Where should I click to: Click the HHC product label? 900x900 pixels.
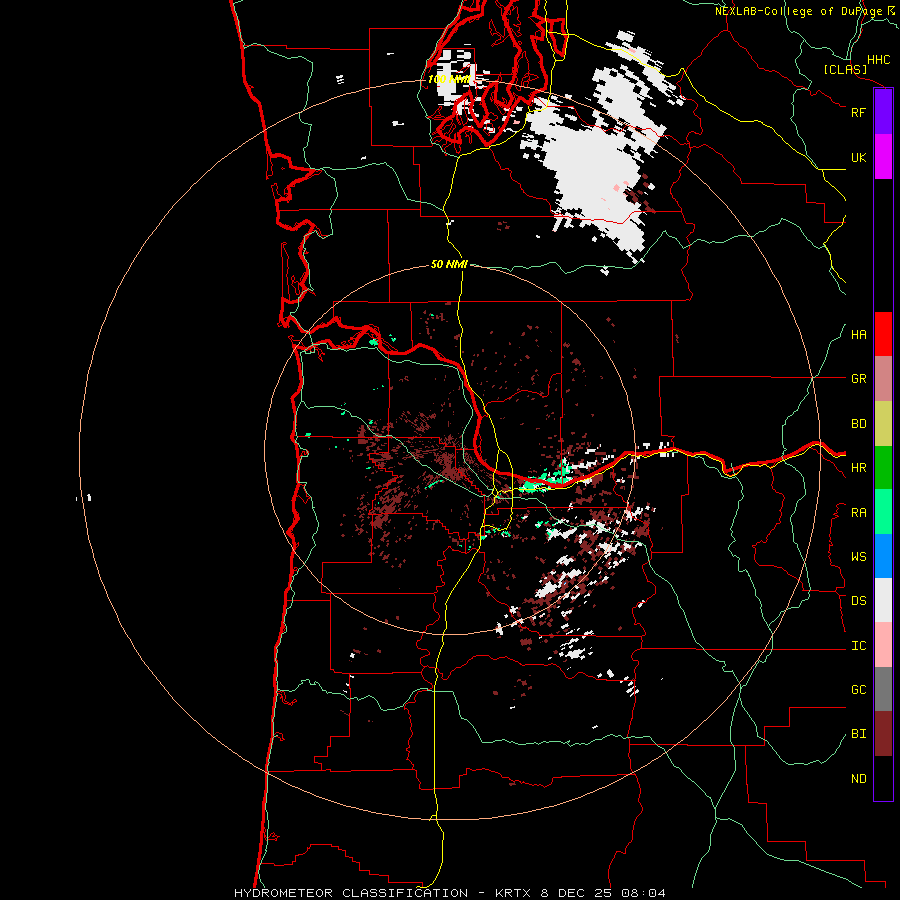tap(878, 60)
